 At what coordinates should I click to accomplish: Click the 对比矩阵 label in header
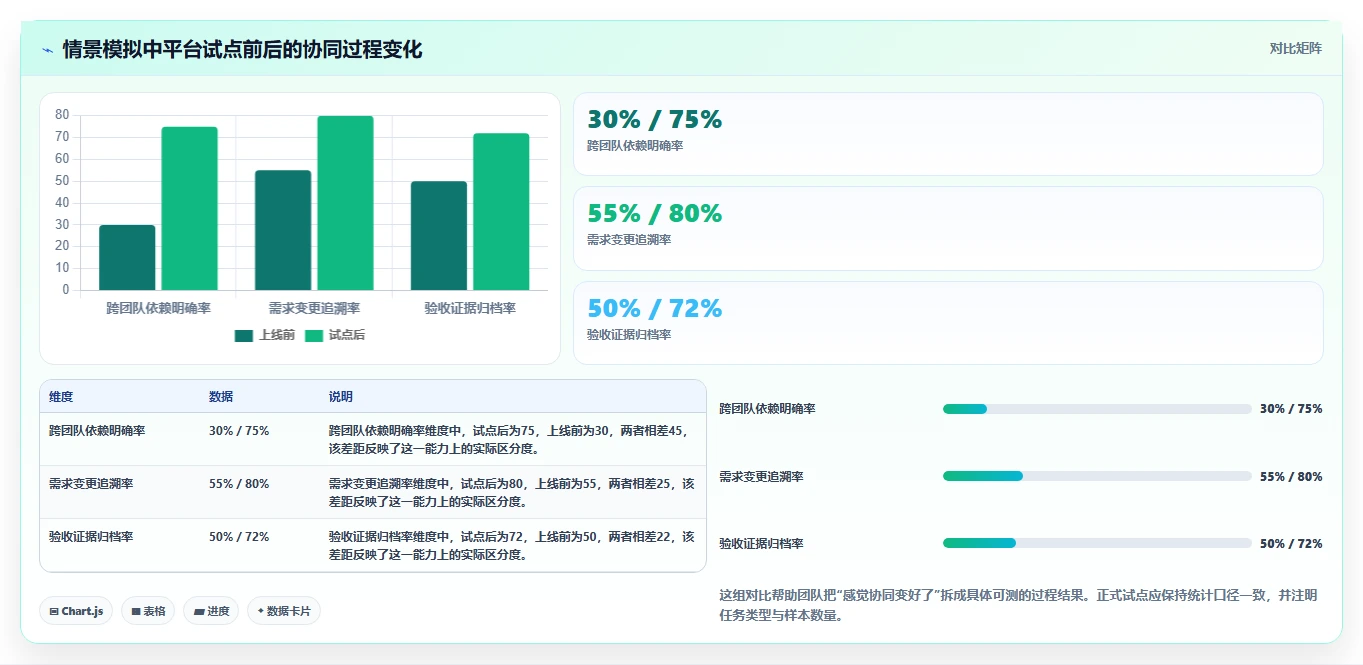tap(1295, 48)
